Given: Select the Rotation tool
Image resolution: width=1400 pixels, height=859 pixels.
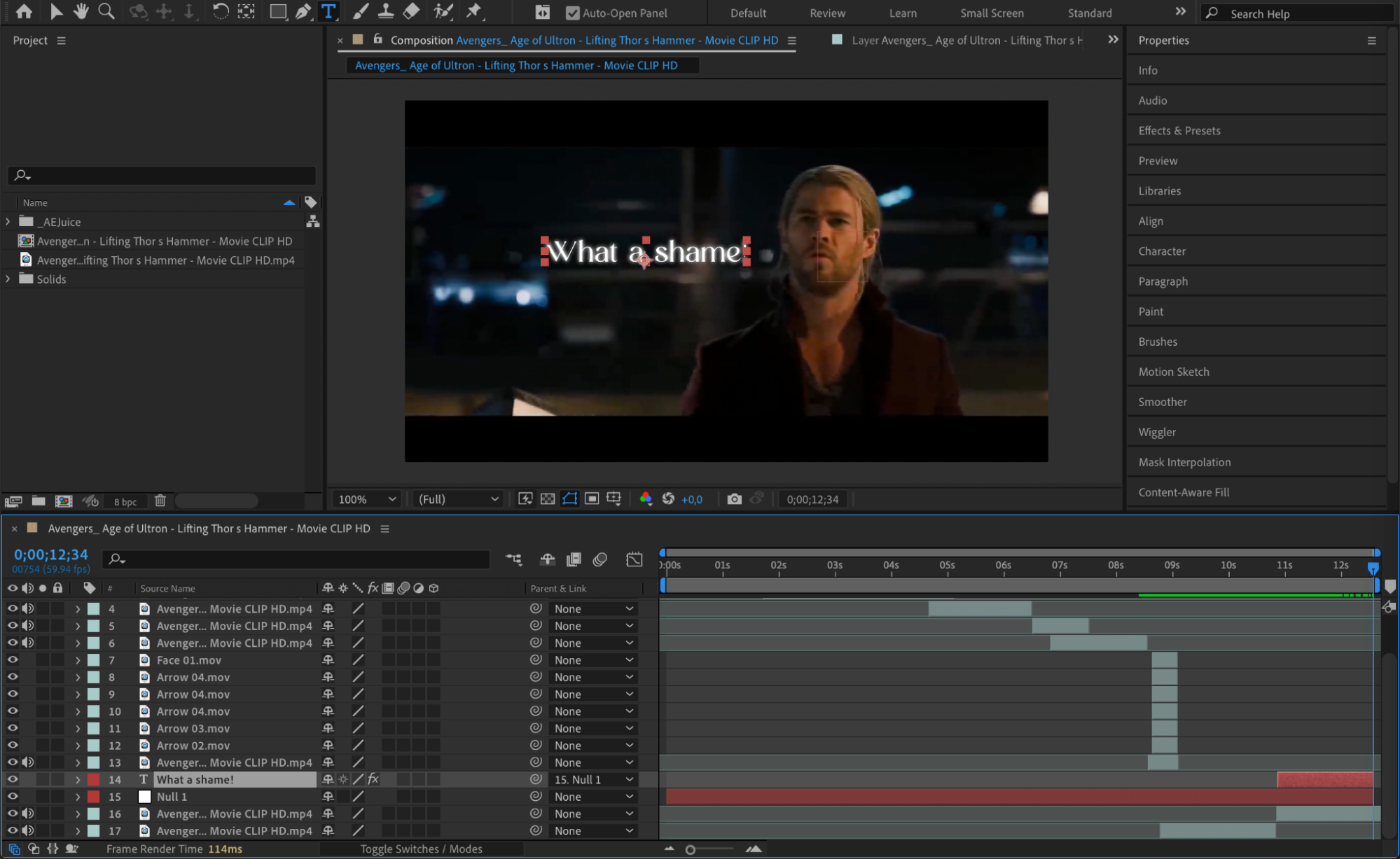Looking at the screenshot, I should 220,11.
